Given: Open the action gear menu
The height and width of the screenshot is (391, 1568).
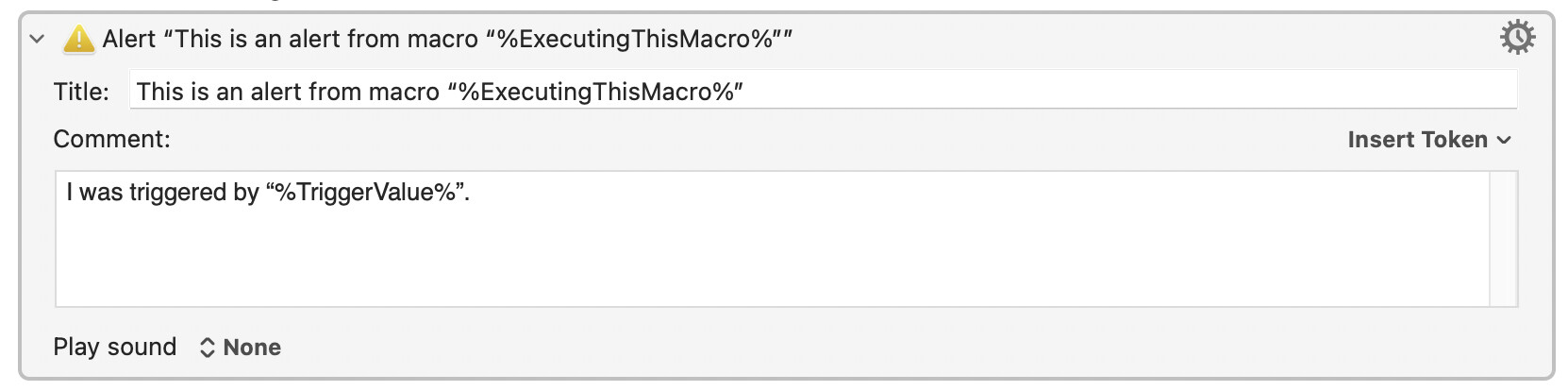Looking at the screenshot, I should click(x=1517, y=39).
